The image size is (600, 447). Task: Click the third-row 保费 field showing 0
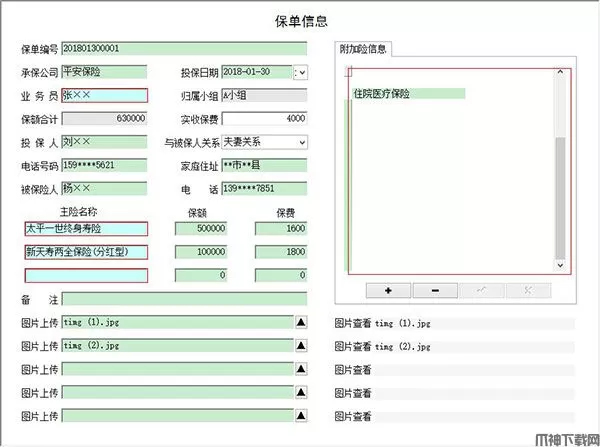click(x=281, y=276)
